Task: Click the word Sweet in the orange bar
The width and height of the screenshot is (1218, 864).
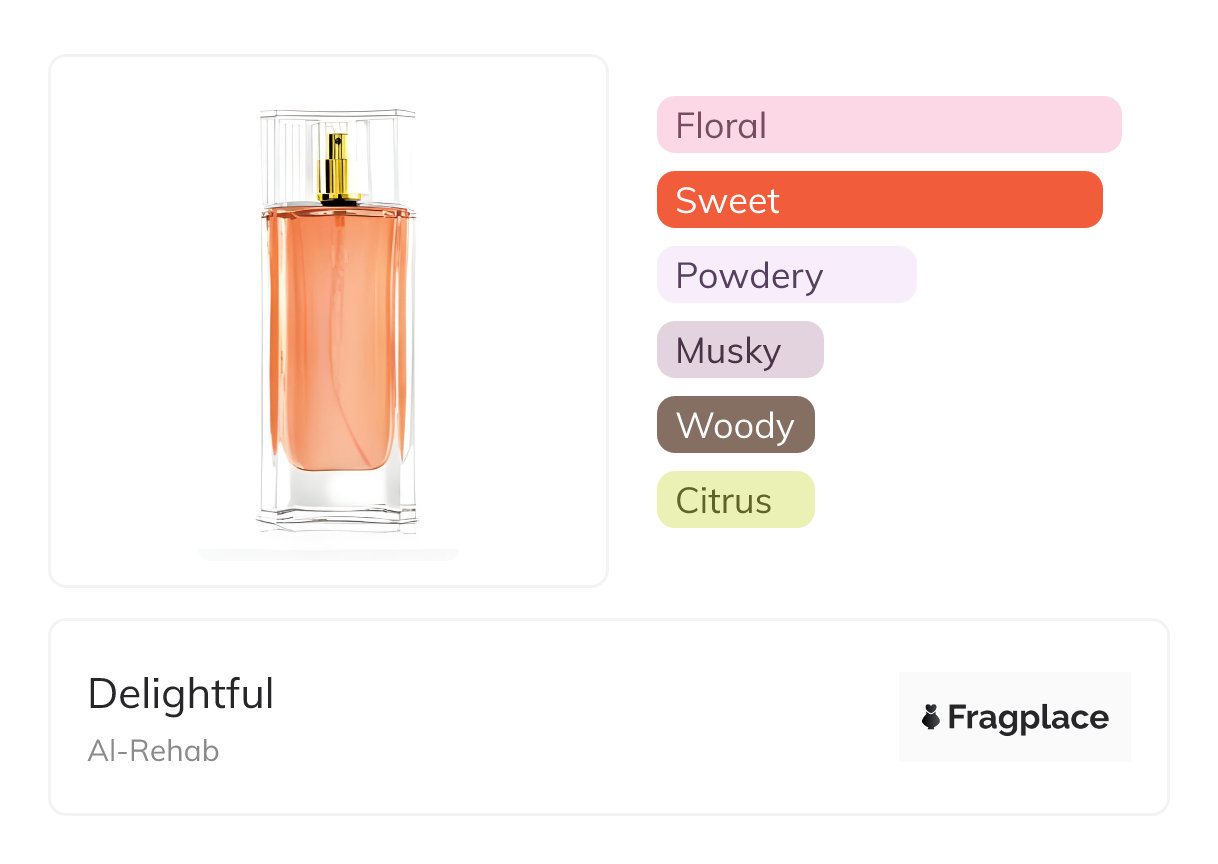Action: pos(727,201)
